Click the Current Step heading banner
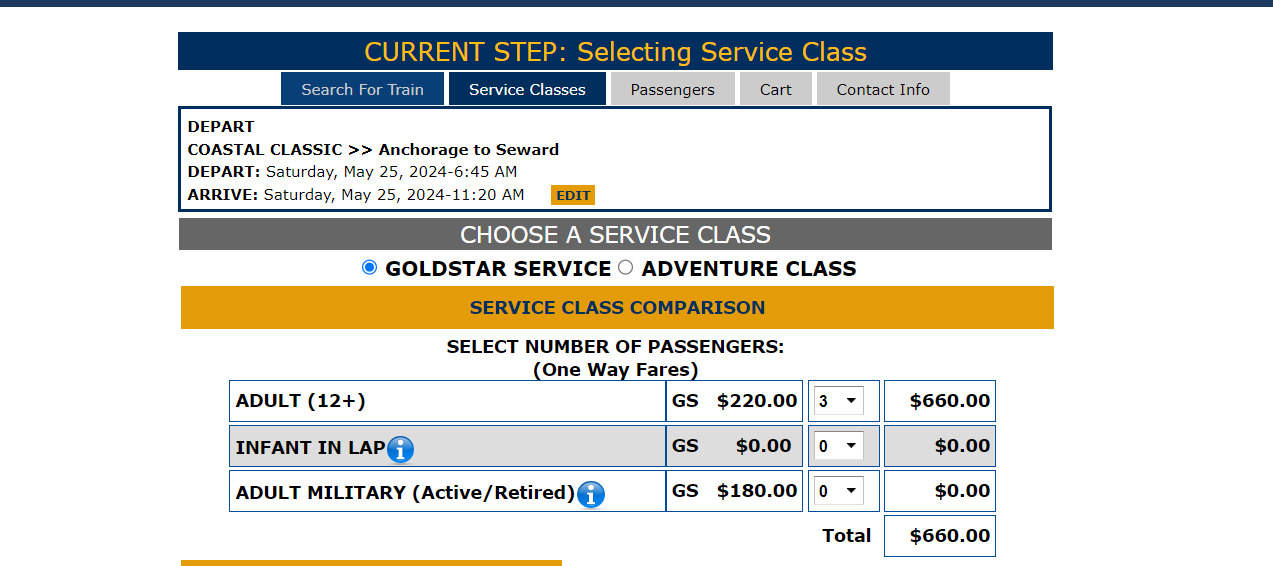The width and height of the screenshot is (1273, 566). (615, 52)
